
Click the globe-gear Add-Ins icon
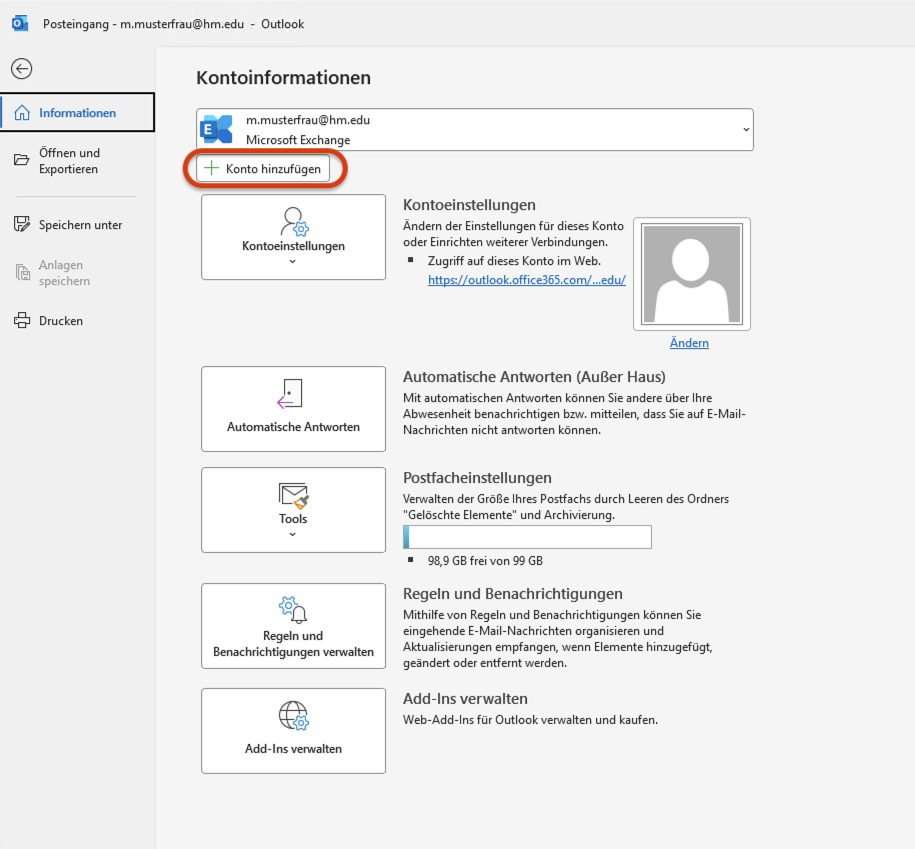(294, 715)
